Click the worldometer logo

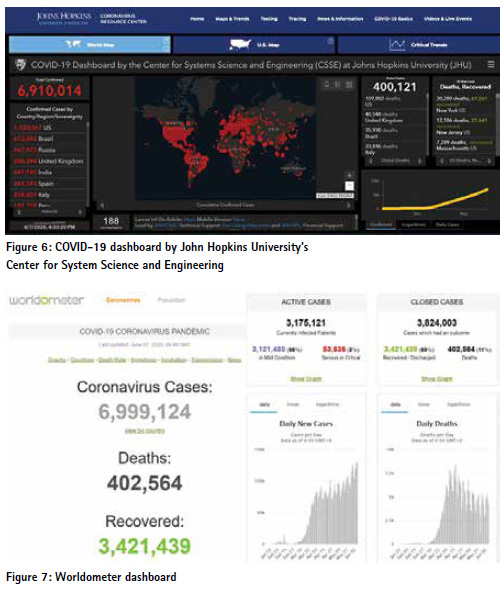pos(47,300)
